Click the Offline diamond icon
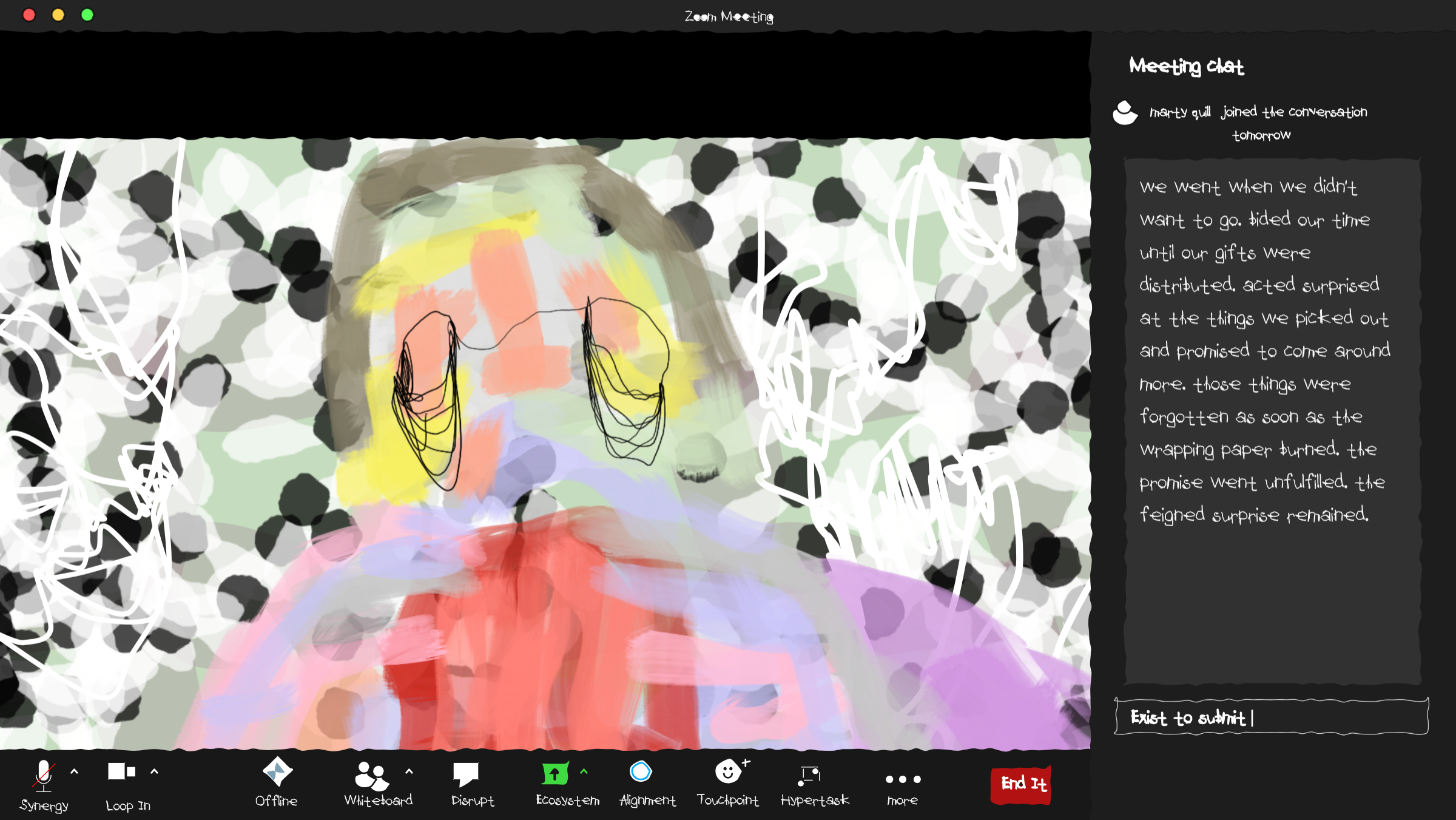 tap(277, 772)
